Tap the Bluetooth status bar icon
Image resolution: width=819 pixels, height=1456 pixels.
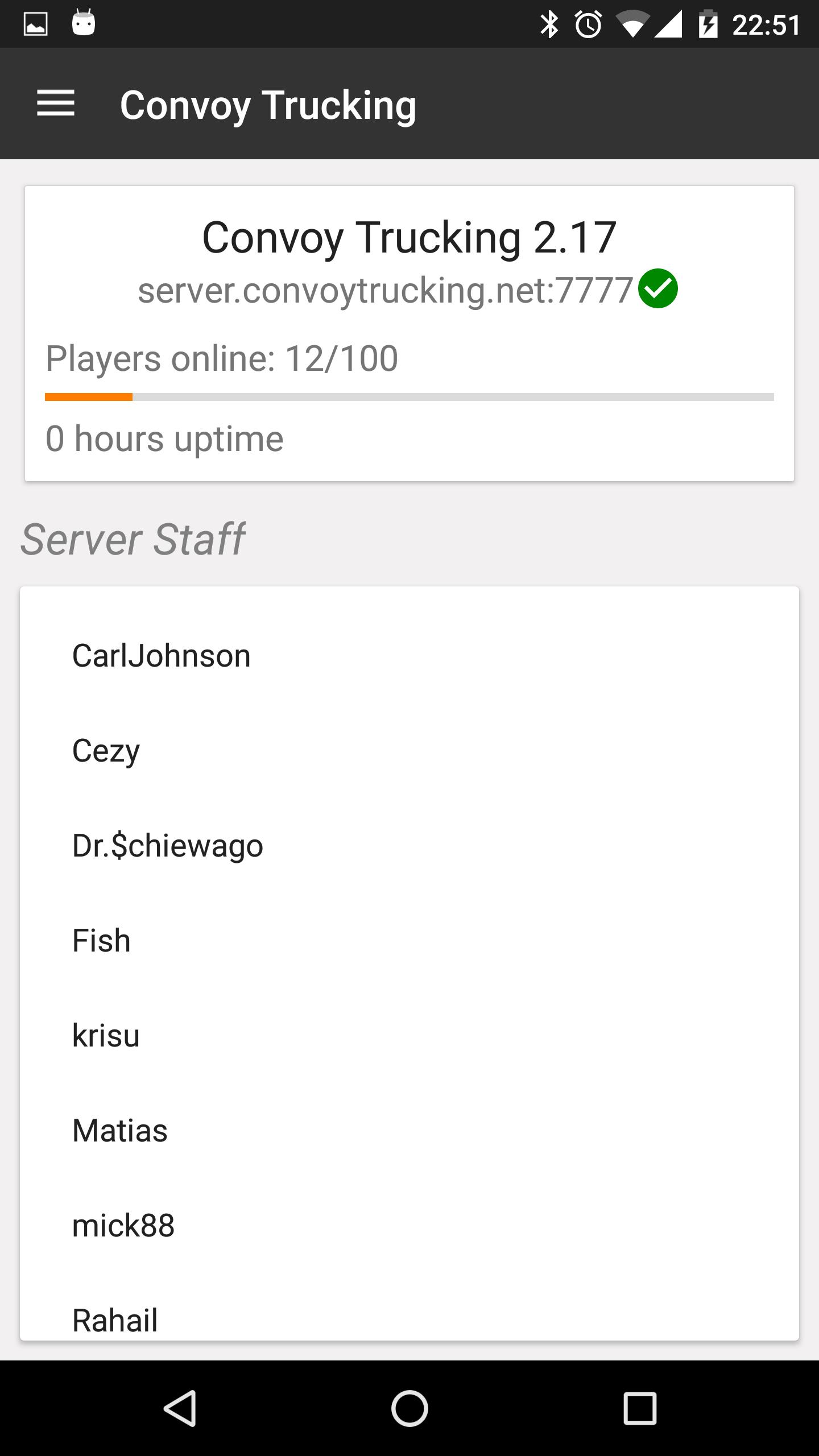pyautogui.click(x=549, y=24)
